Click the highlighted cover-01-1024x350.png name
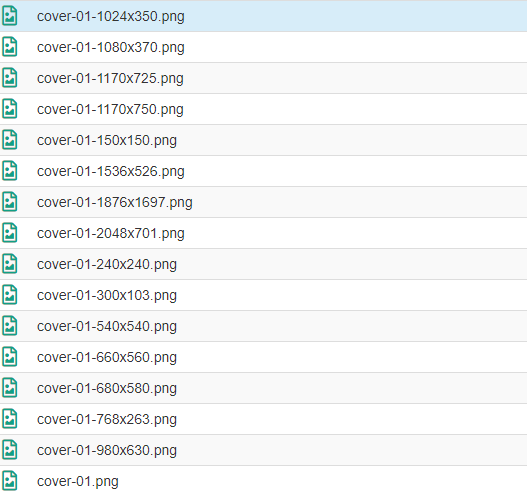This screenshot has width=527, height=496. pyautogui.click(x=111, y=16)
